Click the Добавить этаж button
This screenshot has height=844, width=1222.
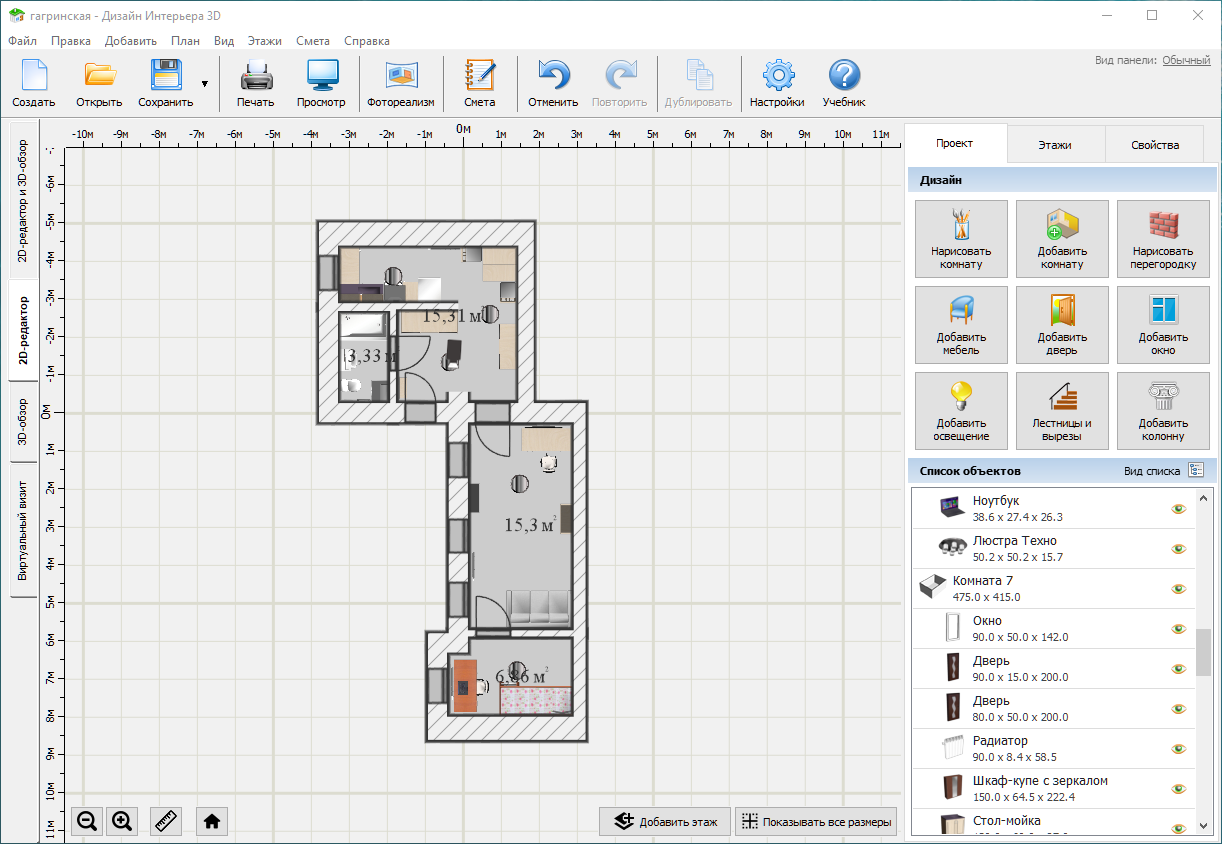(665, 822)
